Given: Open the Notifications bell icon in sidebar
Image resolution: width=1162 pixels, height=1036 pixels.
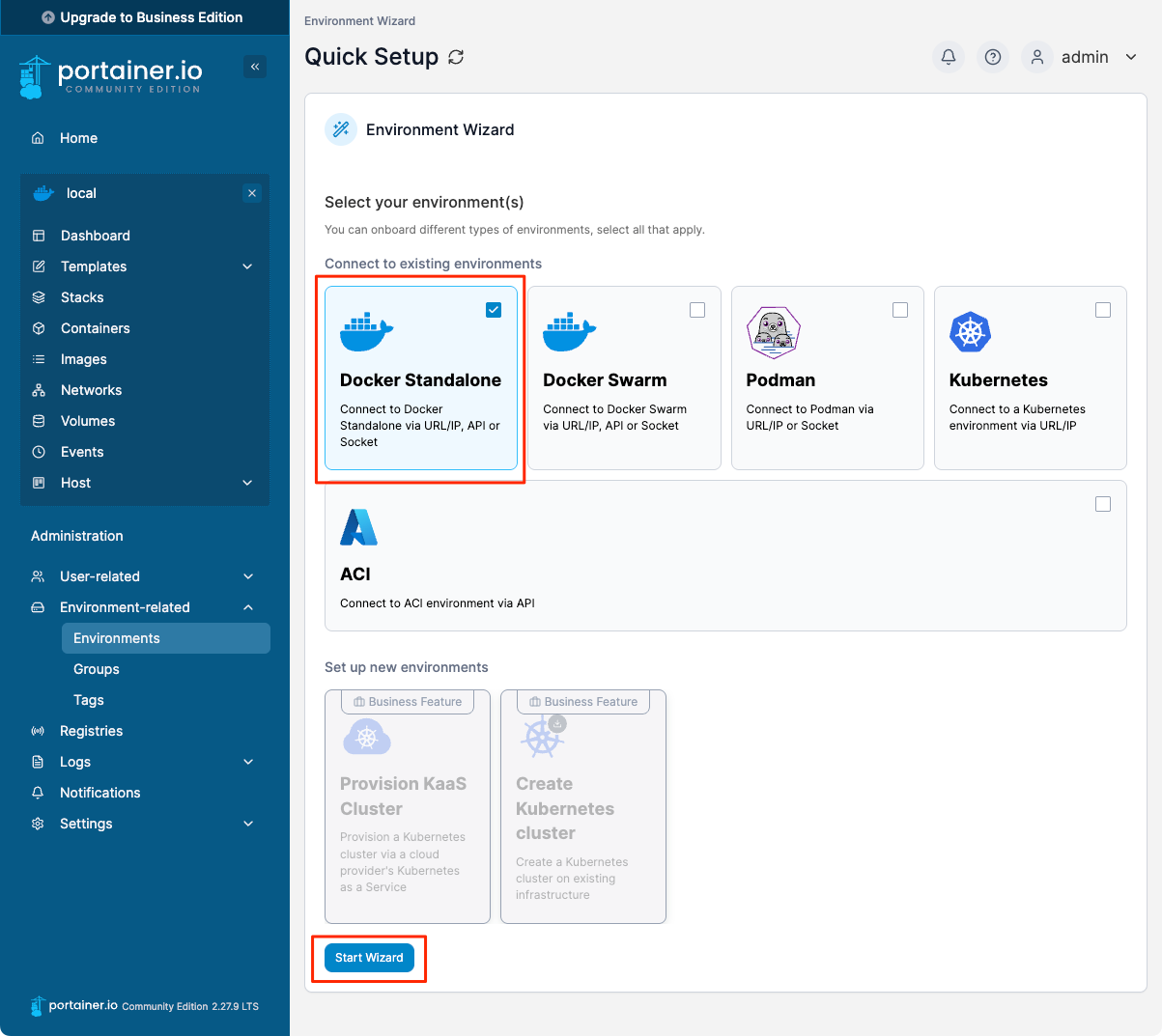Looking at the screenshot, I should click(38, 793).
